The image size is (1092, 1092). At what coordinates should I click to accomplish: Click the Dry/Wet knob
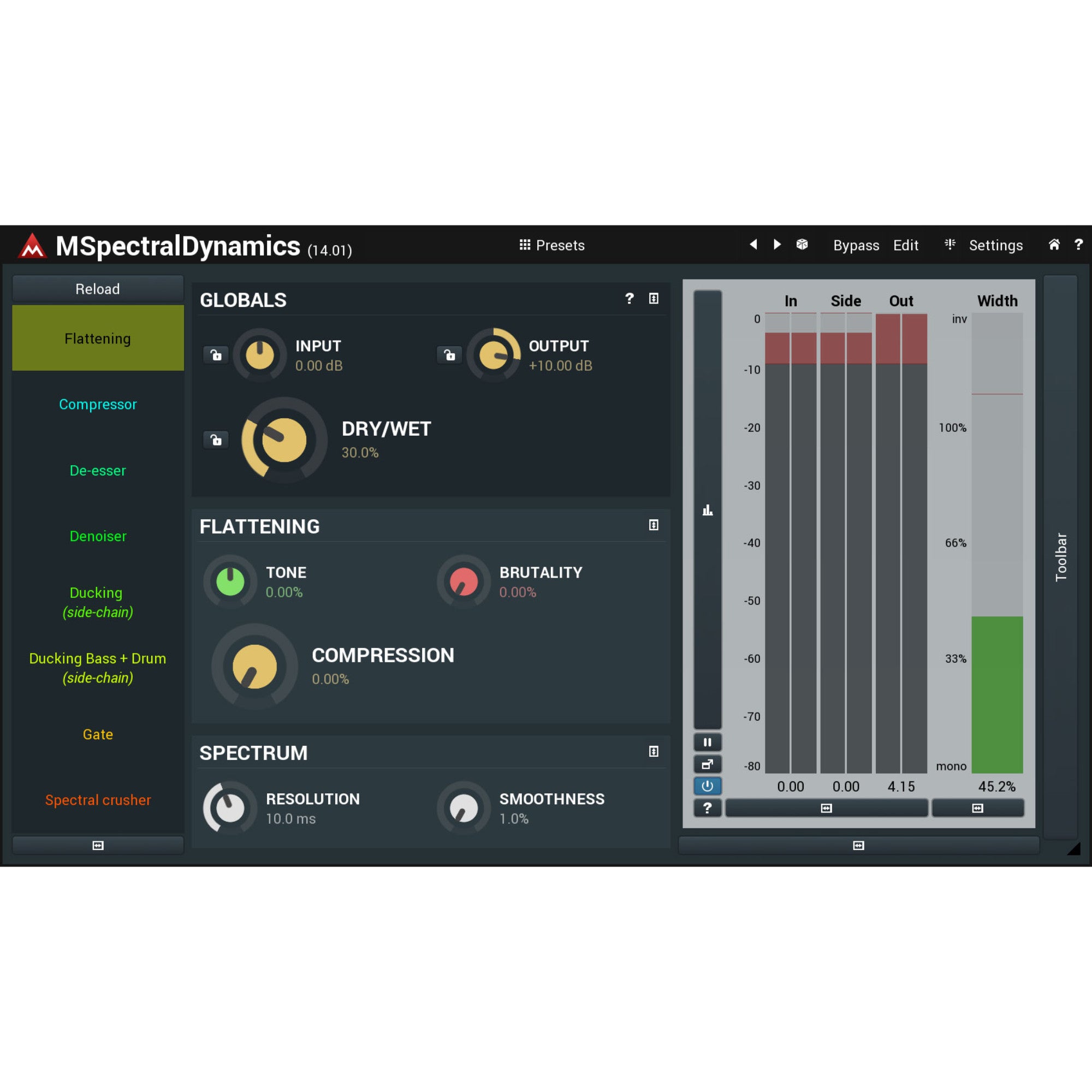(x=284, y=440)
